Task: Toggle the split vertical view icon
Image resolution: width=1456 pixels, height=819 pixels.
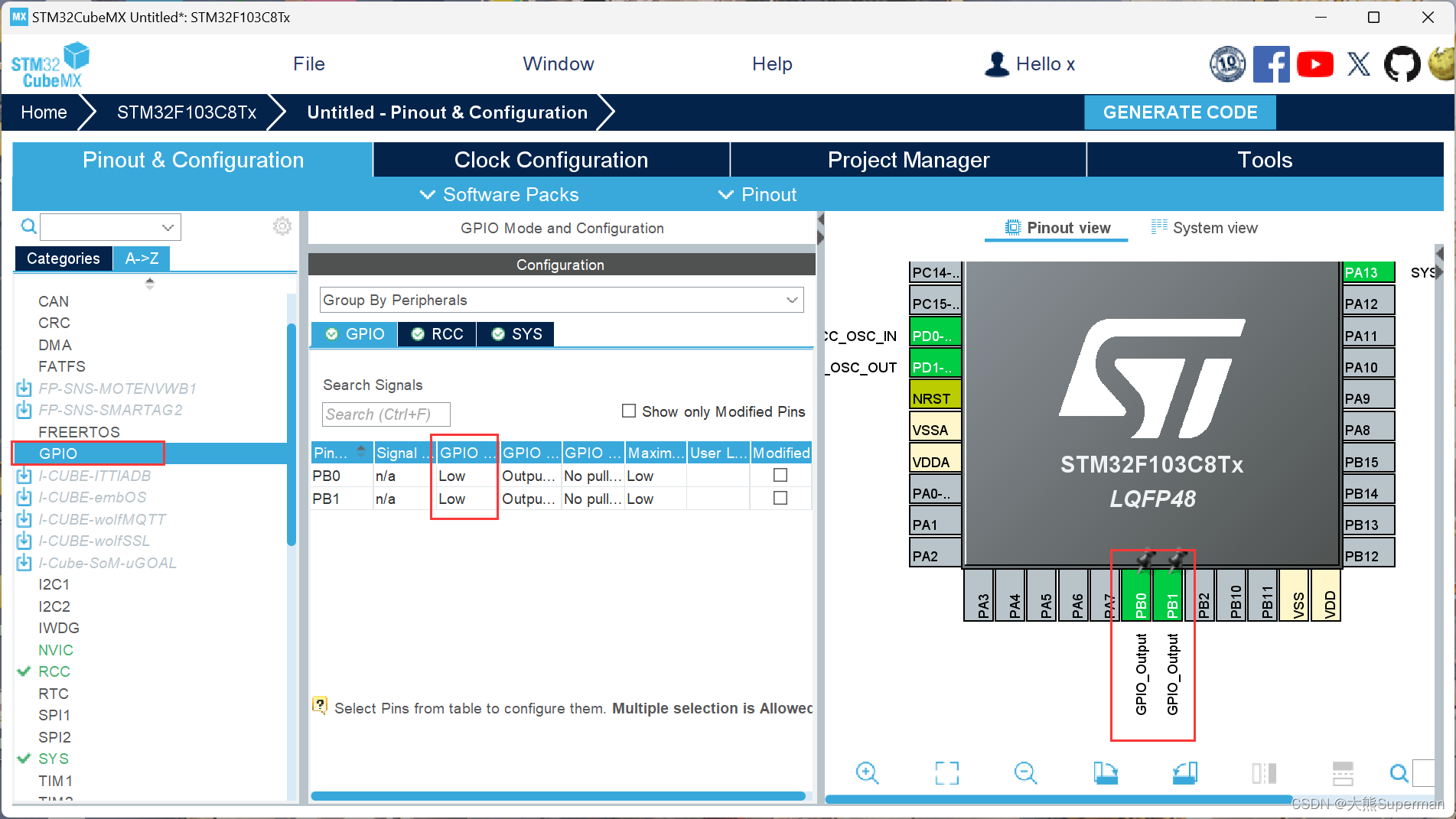Action: point(1264,773)
